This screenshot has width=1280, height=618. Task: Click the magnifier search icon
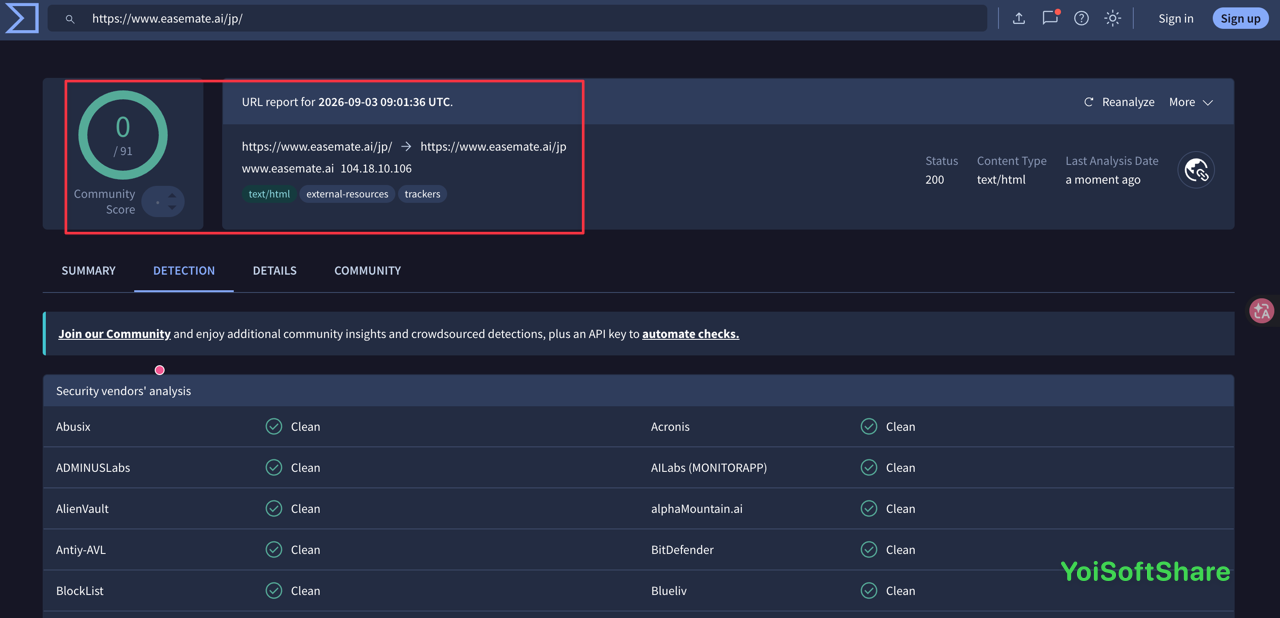(x=70, y=19)
